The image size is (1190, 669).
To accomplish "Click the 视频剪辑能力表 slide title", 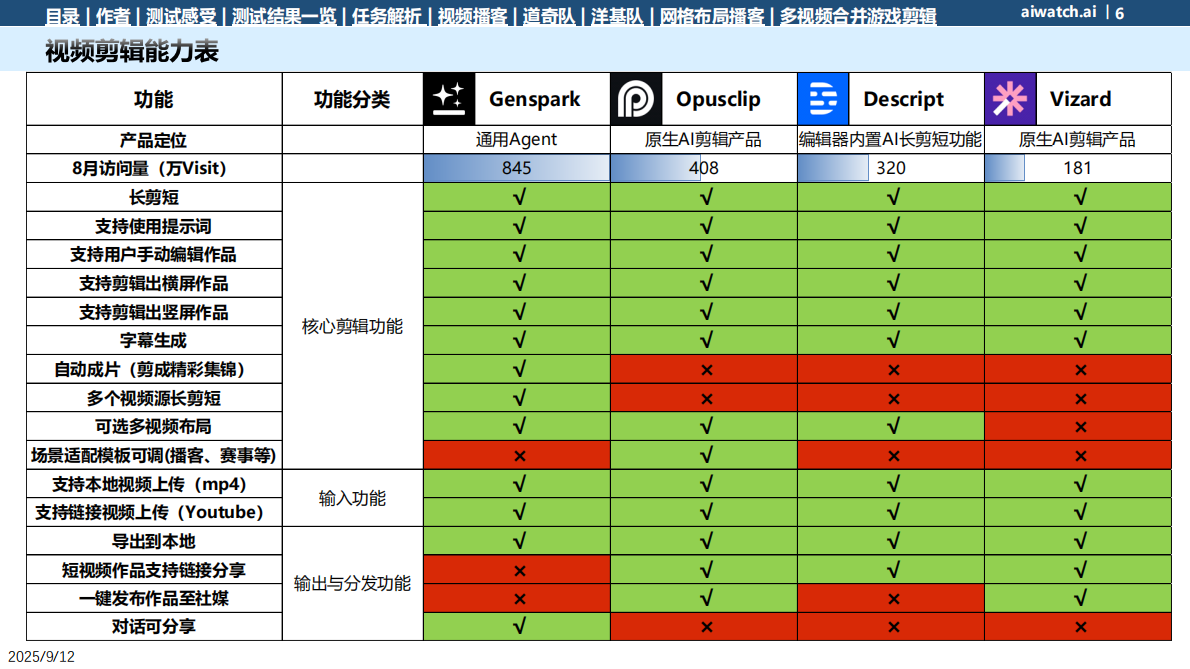I will coord(132,52).
